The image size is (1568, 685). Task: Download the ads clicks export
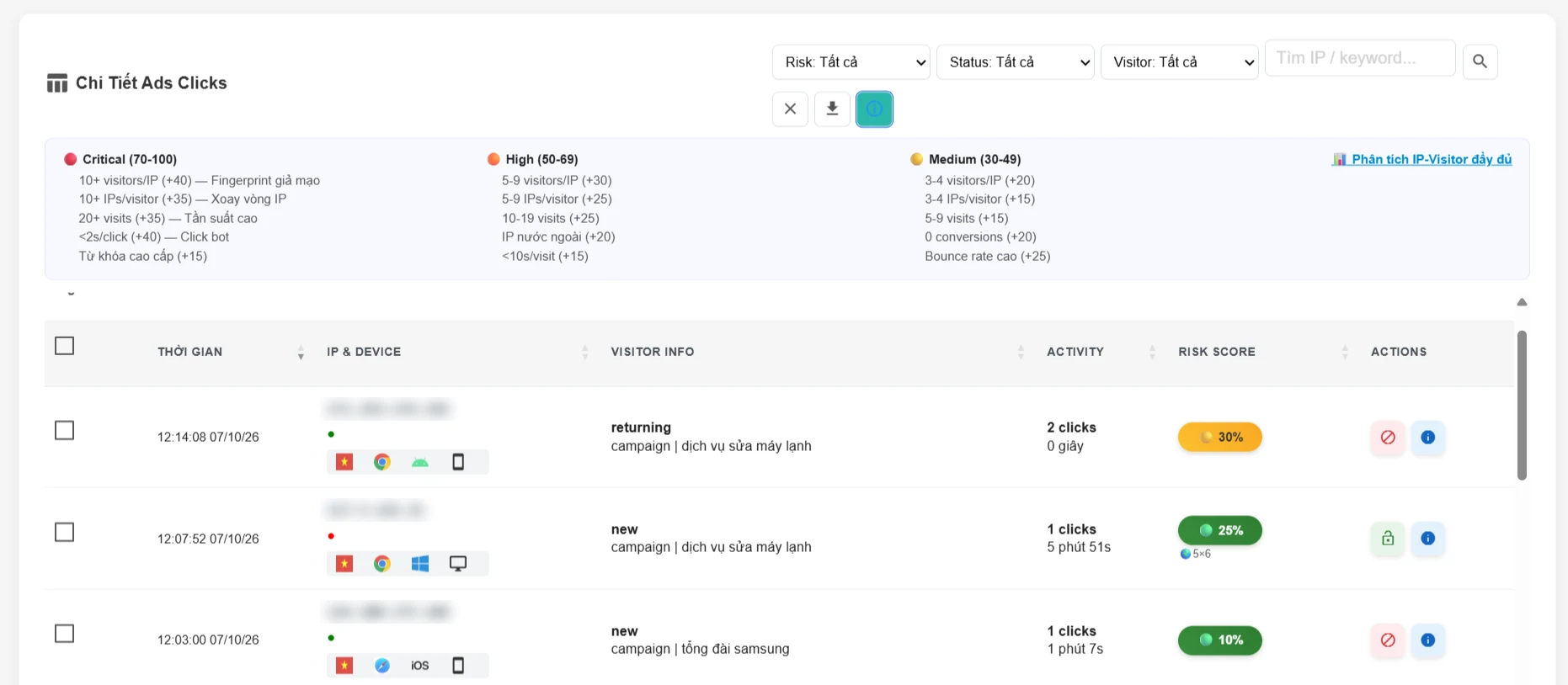(832, 109)
